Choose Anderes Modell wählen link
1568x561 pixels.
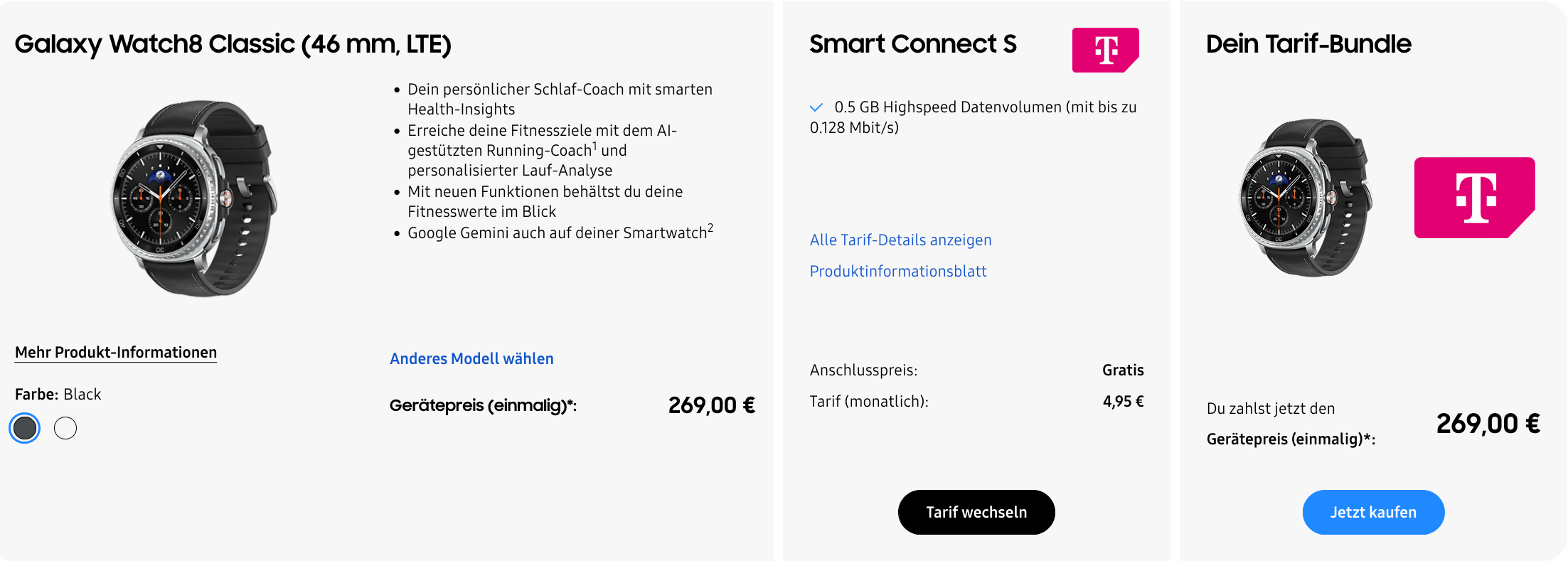471,358
